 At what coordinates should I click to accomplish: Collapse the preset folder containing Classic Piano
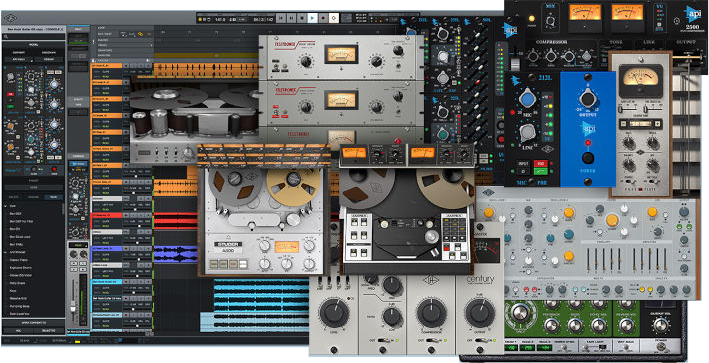tap(5, 252)
